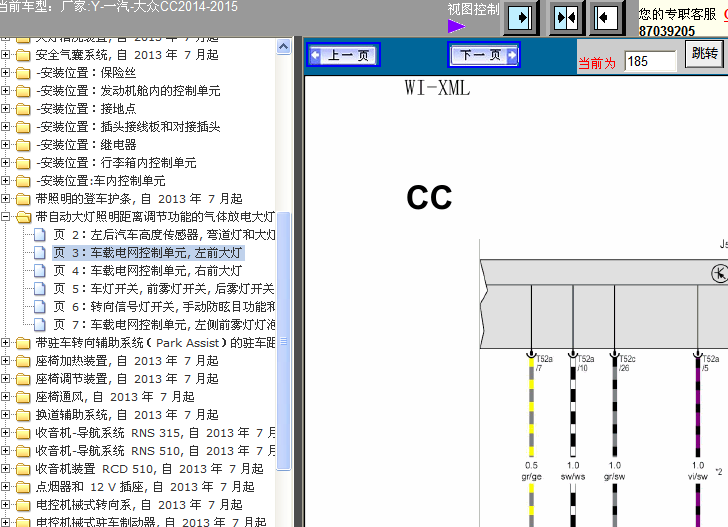Click connector label T52a /7
Viewport: 728px width, 527px height.
(544, 363)
